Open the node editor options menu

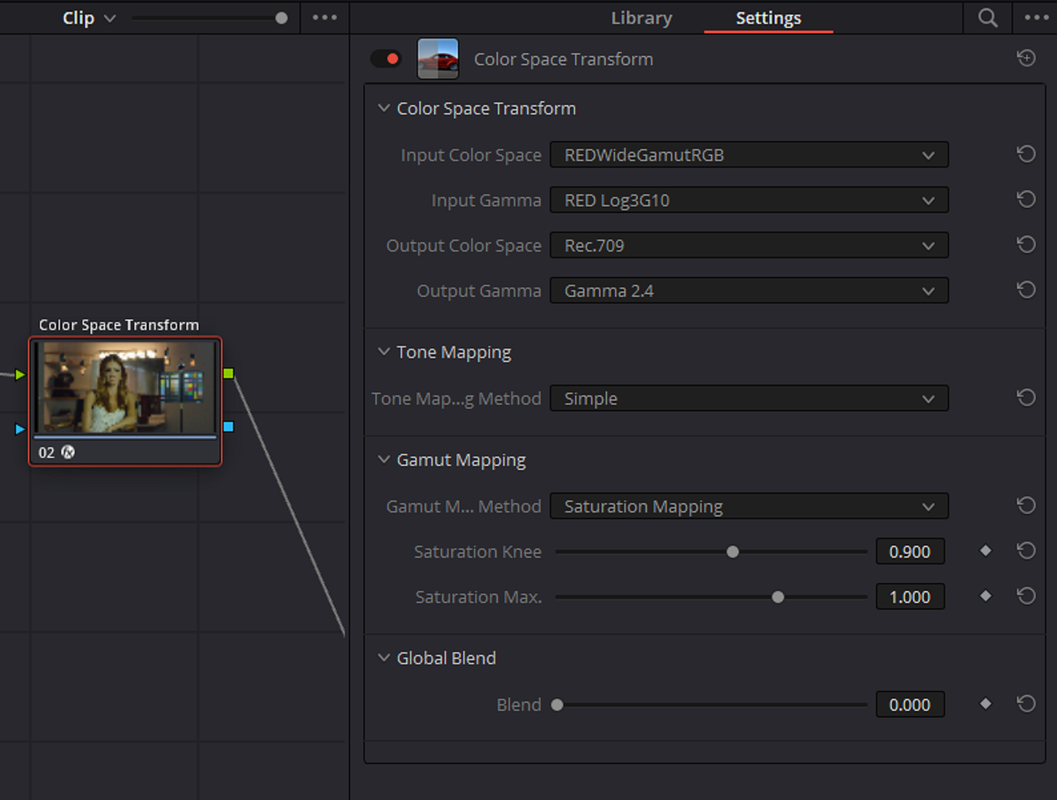pyautogui.click(x=325, y=18)
